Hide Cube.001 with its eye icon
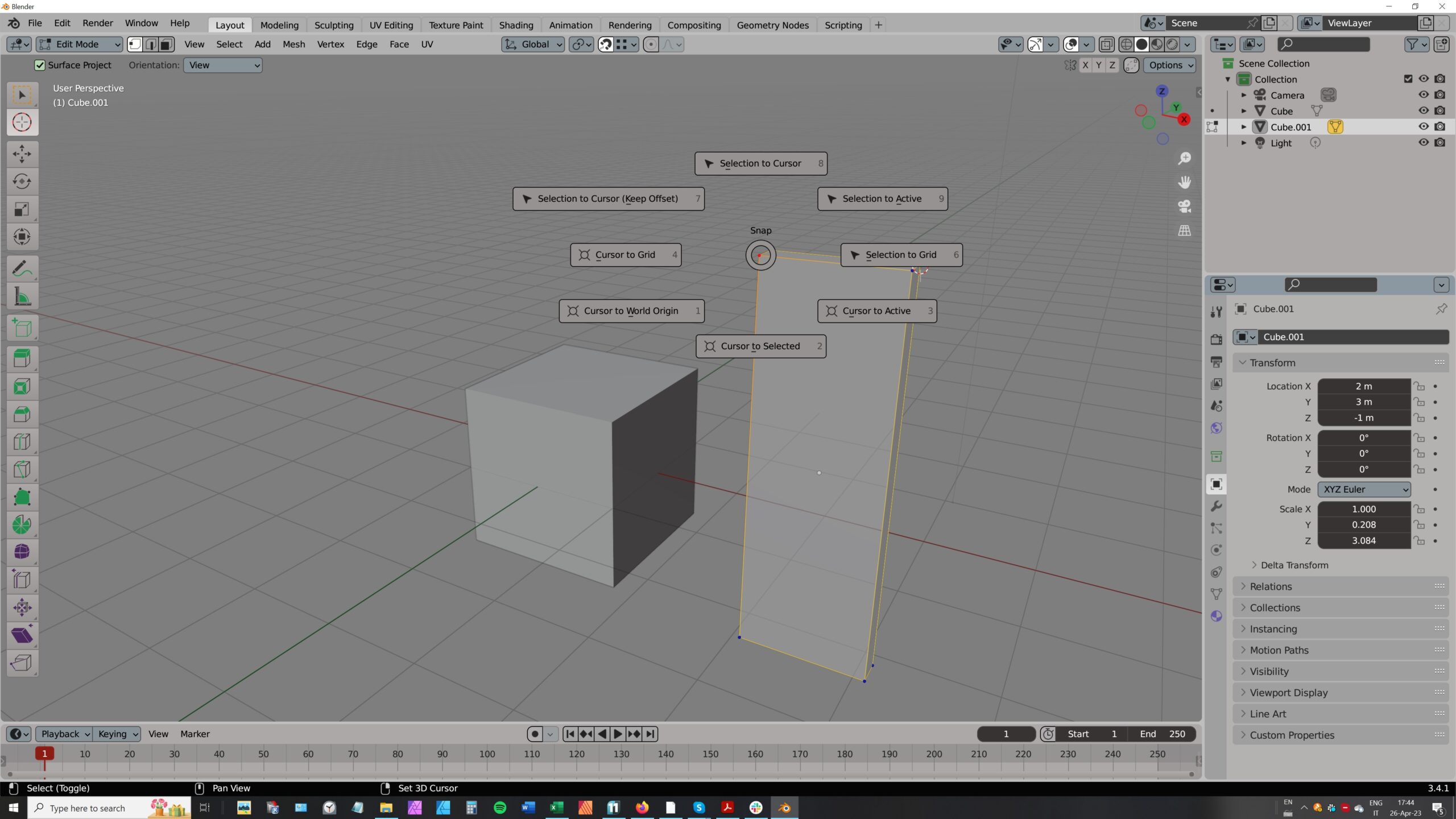Viewport: 1456px width, 819px height. (x=1423, y=127)
